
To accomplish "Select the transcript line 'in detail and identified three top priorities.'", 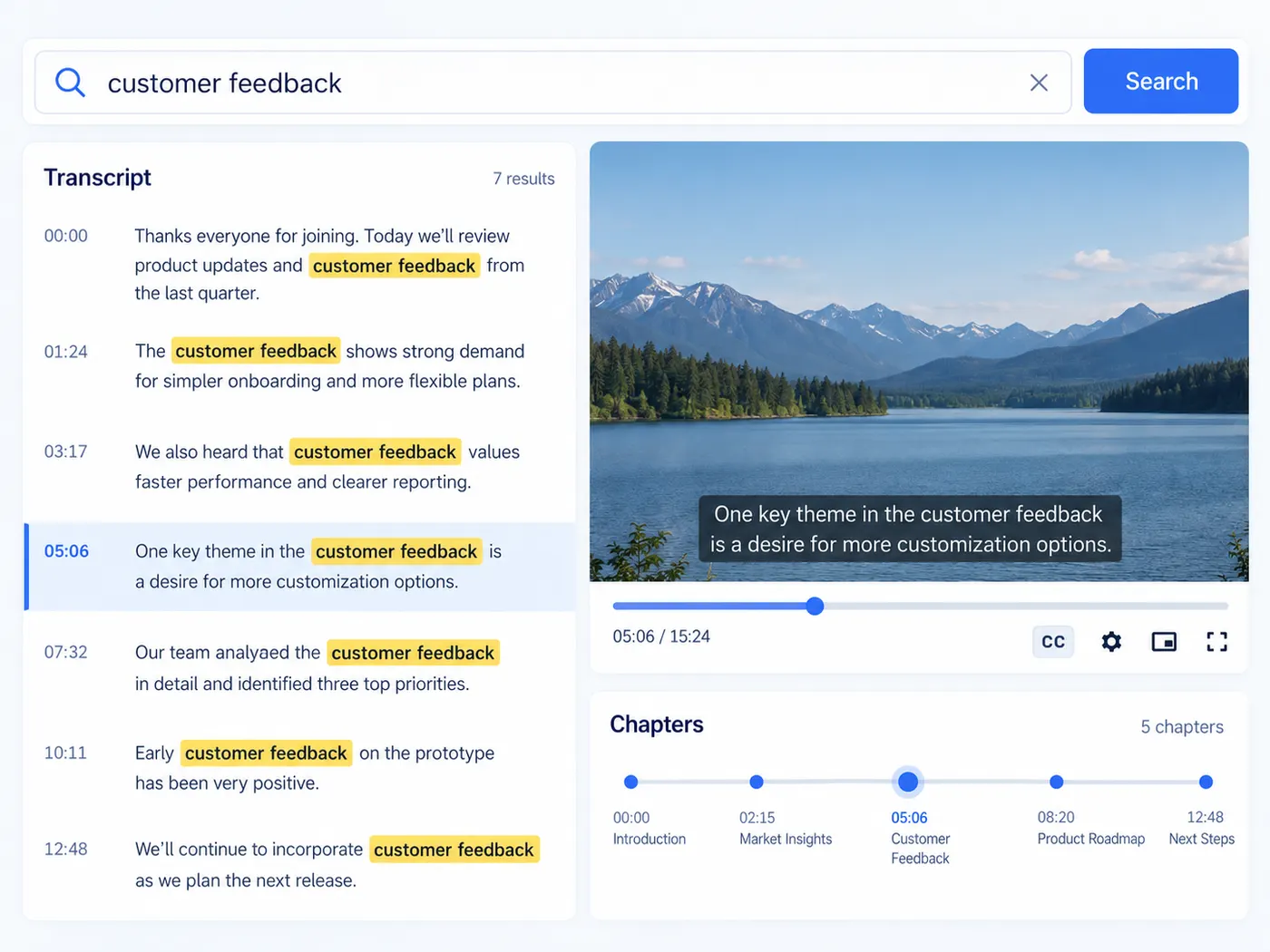I will tap(302, 684).
